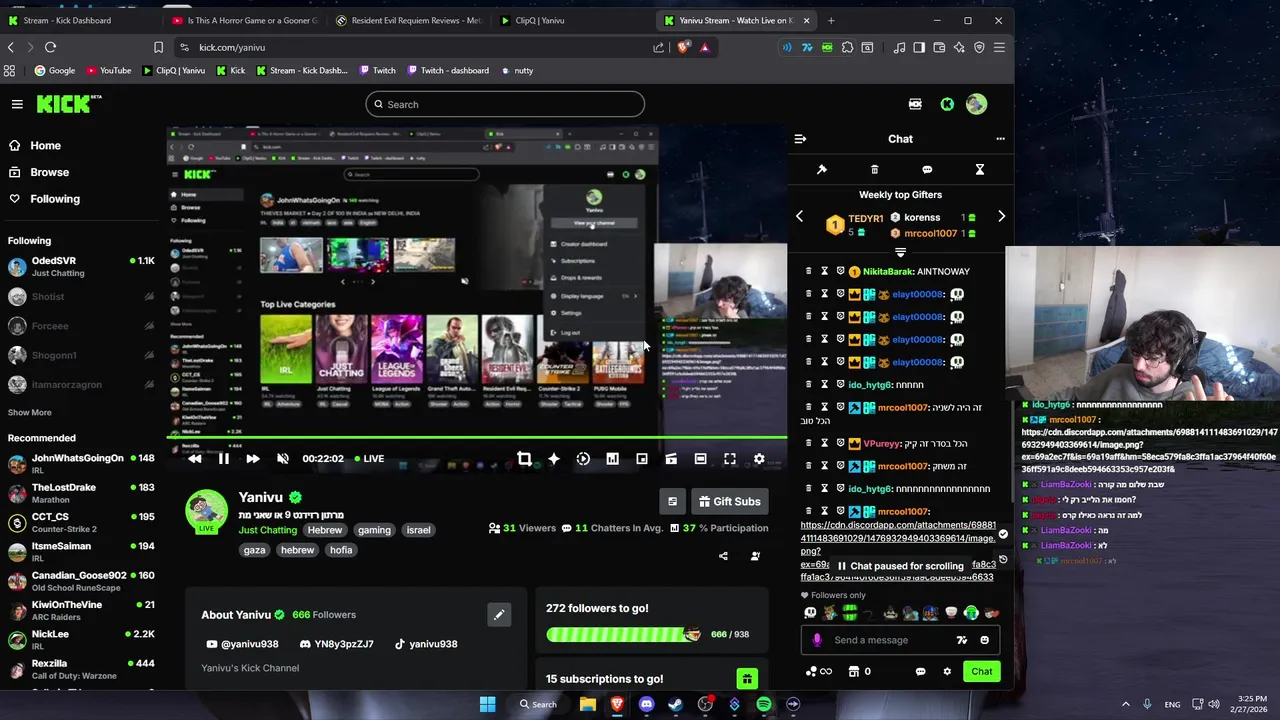
Task: Open the emoji picker in chat input
Action: 984,640
